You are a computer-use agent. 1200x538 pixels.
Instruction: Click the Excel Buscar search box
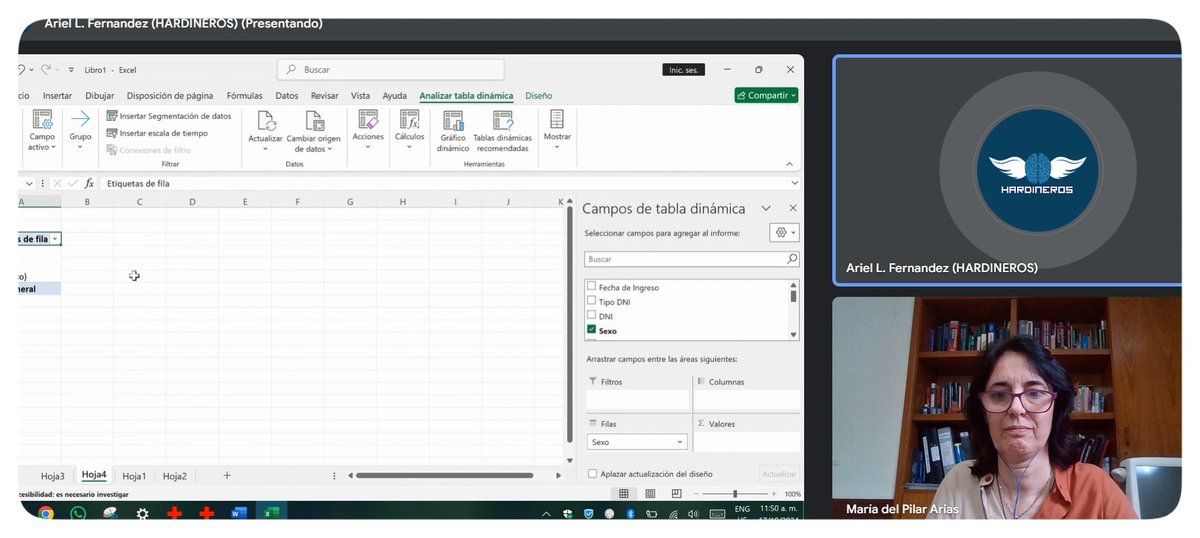(x=391, y=70)
